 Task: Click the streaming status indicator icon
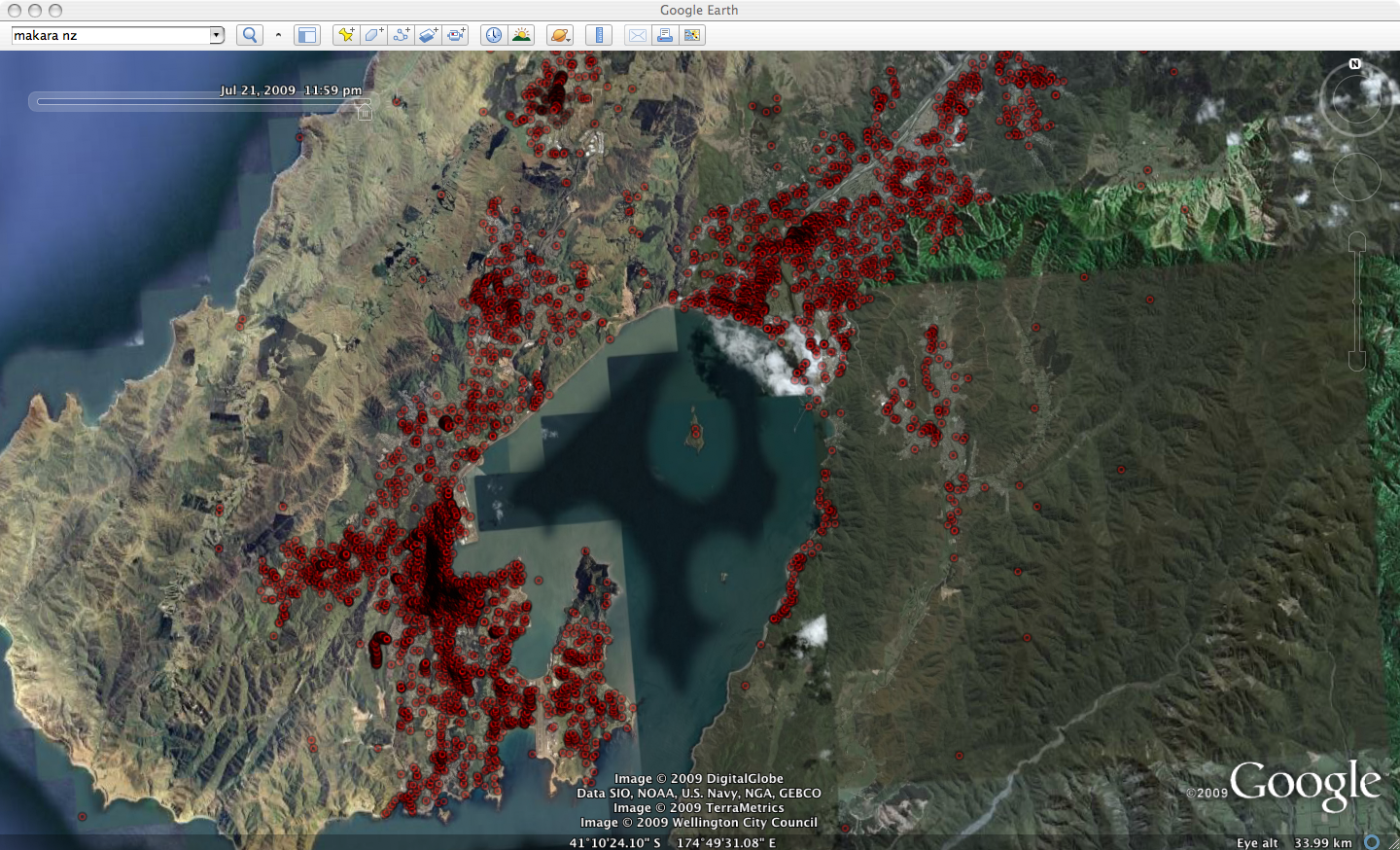1372,842
